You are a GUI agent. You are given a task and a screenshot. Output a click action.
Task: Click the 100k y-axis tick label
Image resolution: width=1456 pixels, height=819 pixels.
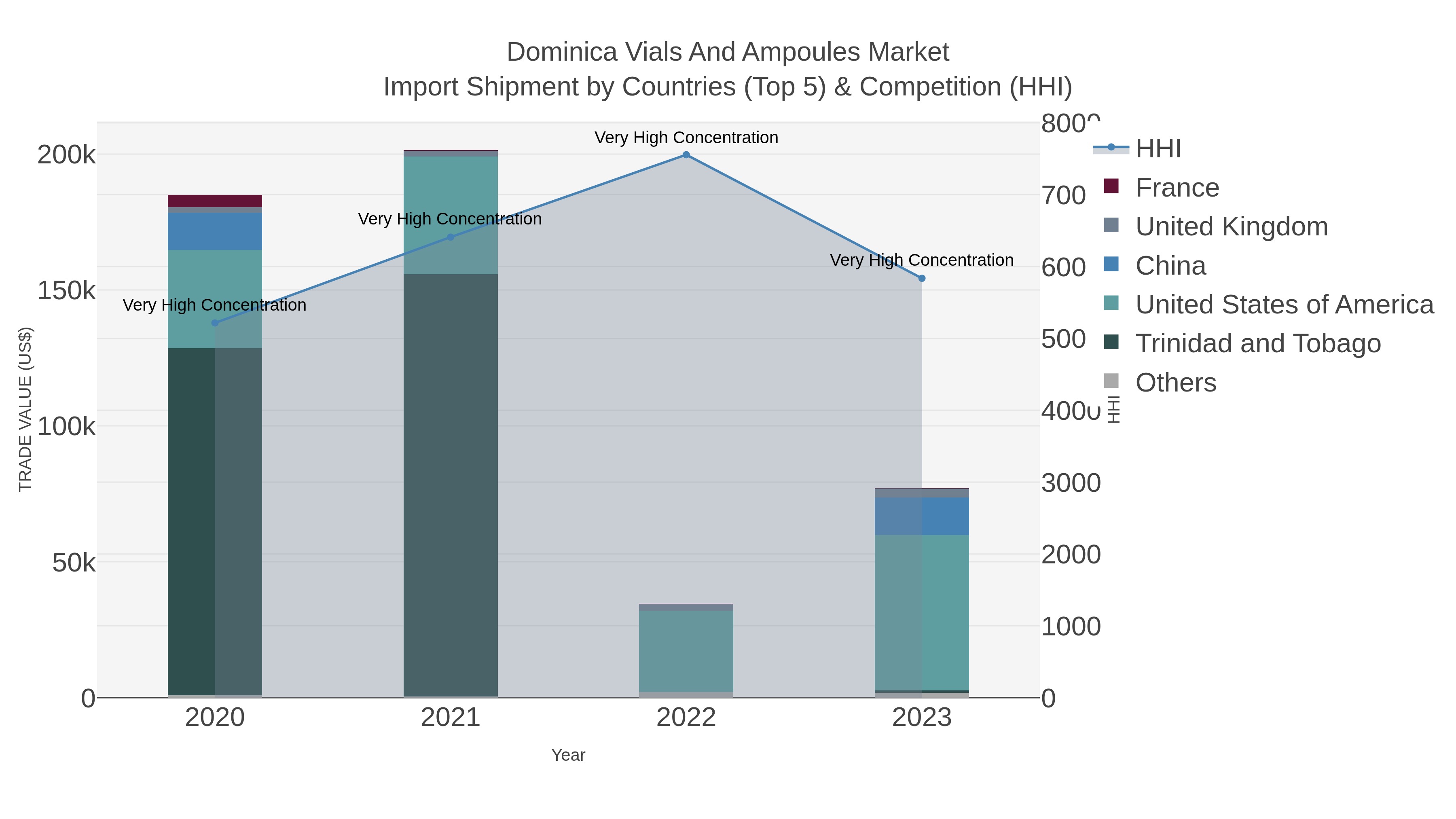tap(67, 427)
